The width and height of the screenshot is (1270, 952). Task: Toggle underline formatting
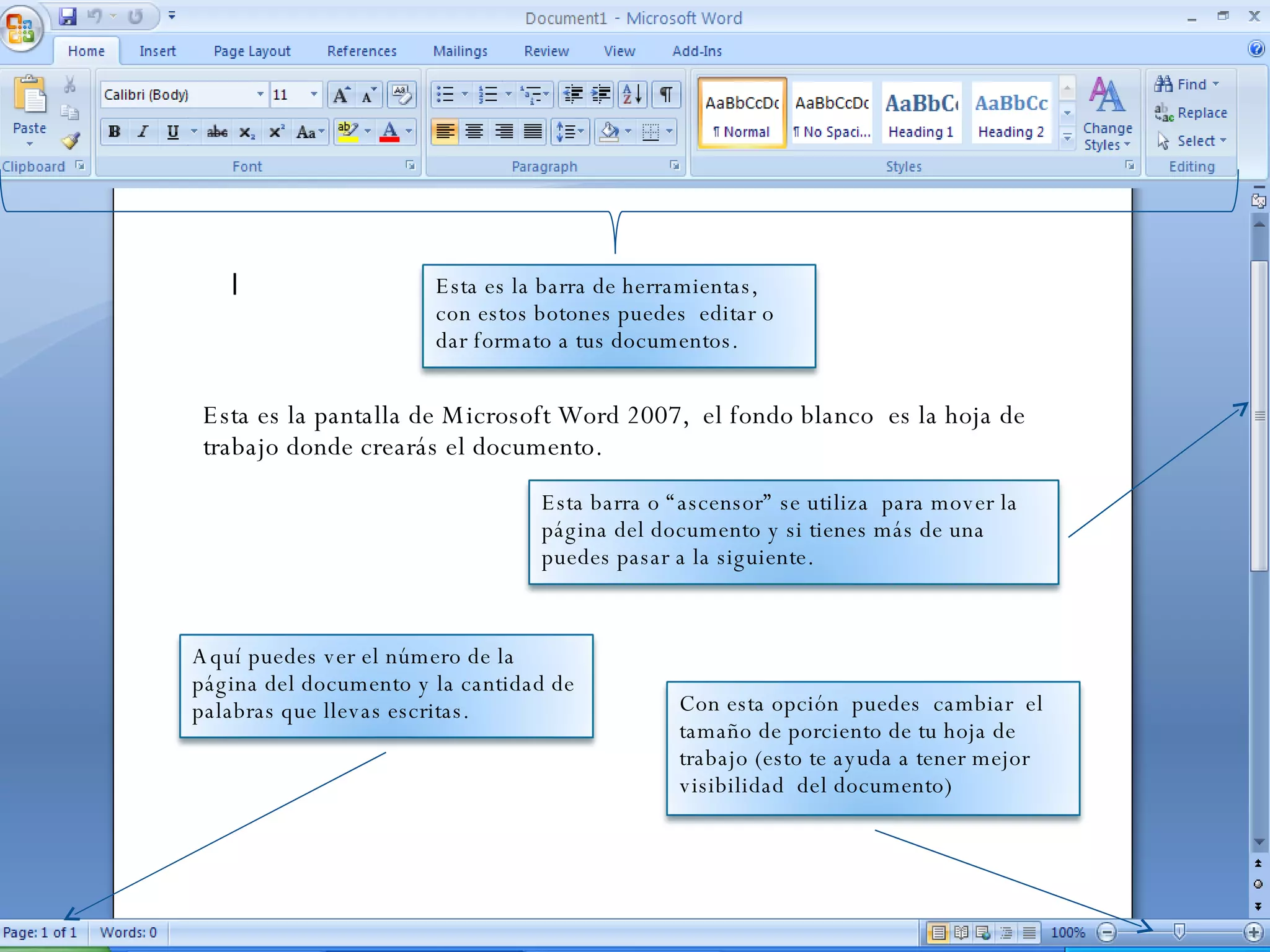click(x=173, y=131)
